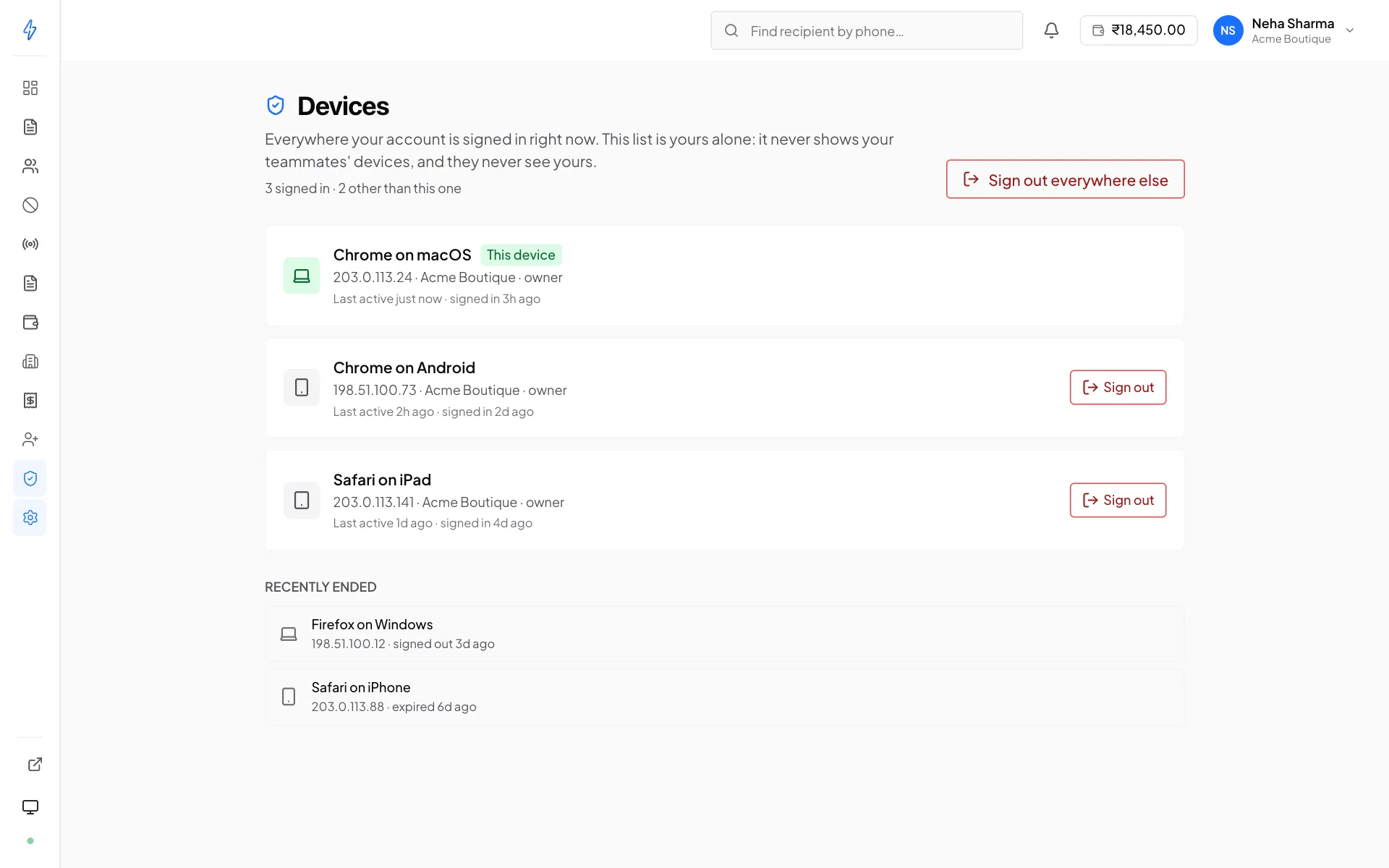Open the broadcast signal sidebar icon
Viewport: 1389px width, 868px height.
[x=30, y=244]
